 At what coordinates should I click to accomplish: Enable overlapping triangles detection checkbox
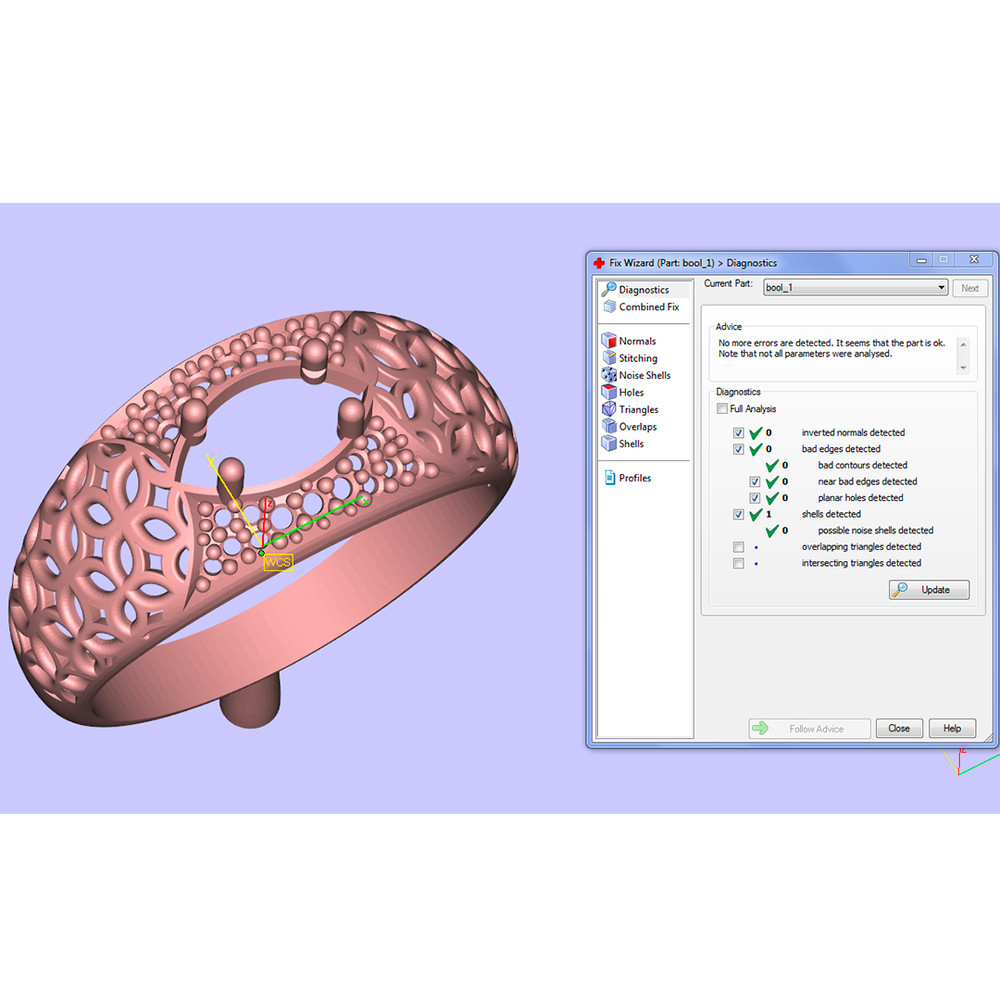(x=738, y=547)
